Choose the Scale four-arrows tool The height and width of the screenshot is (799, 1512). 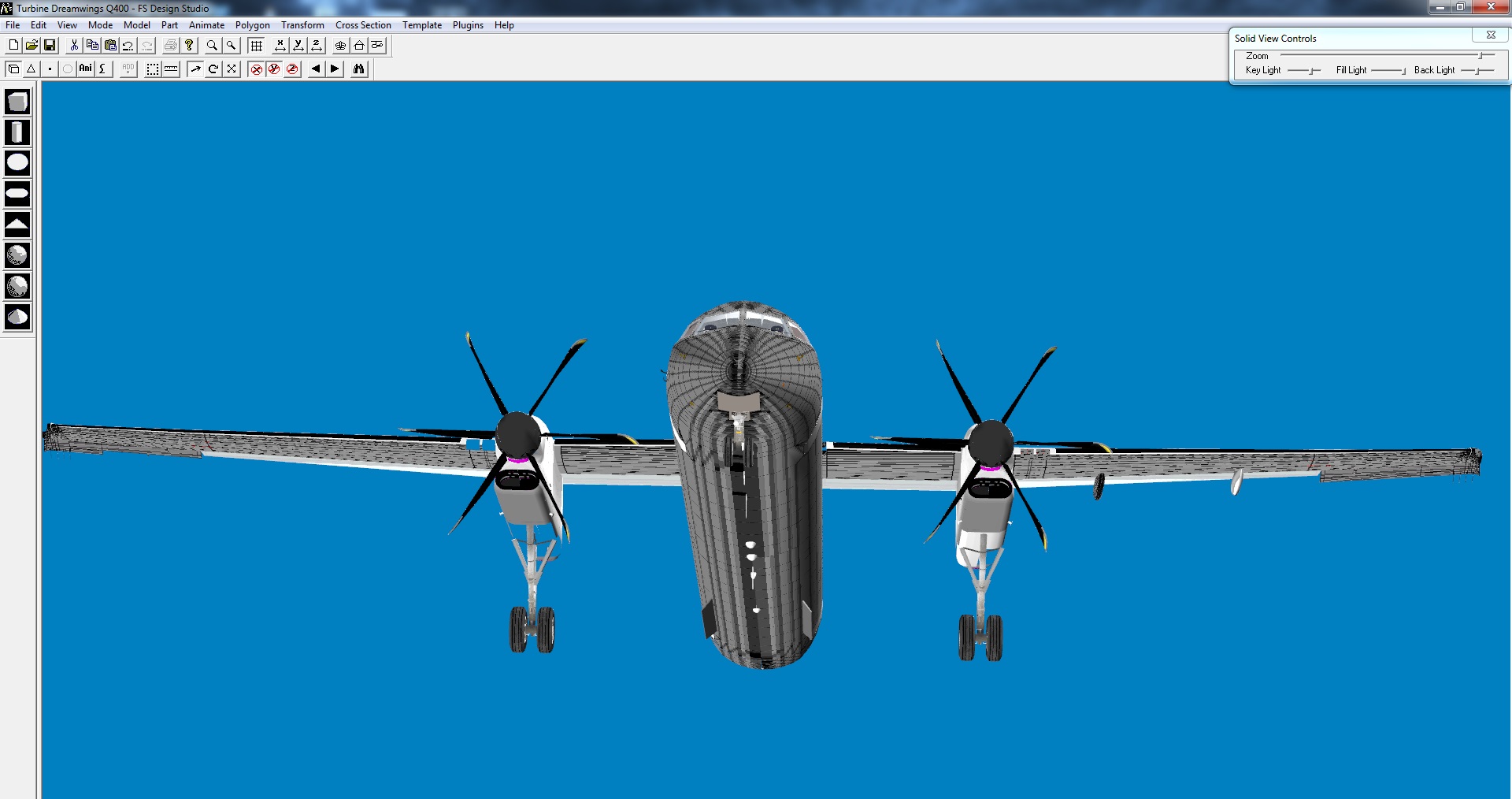point(232,69)
